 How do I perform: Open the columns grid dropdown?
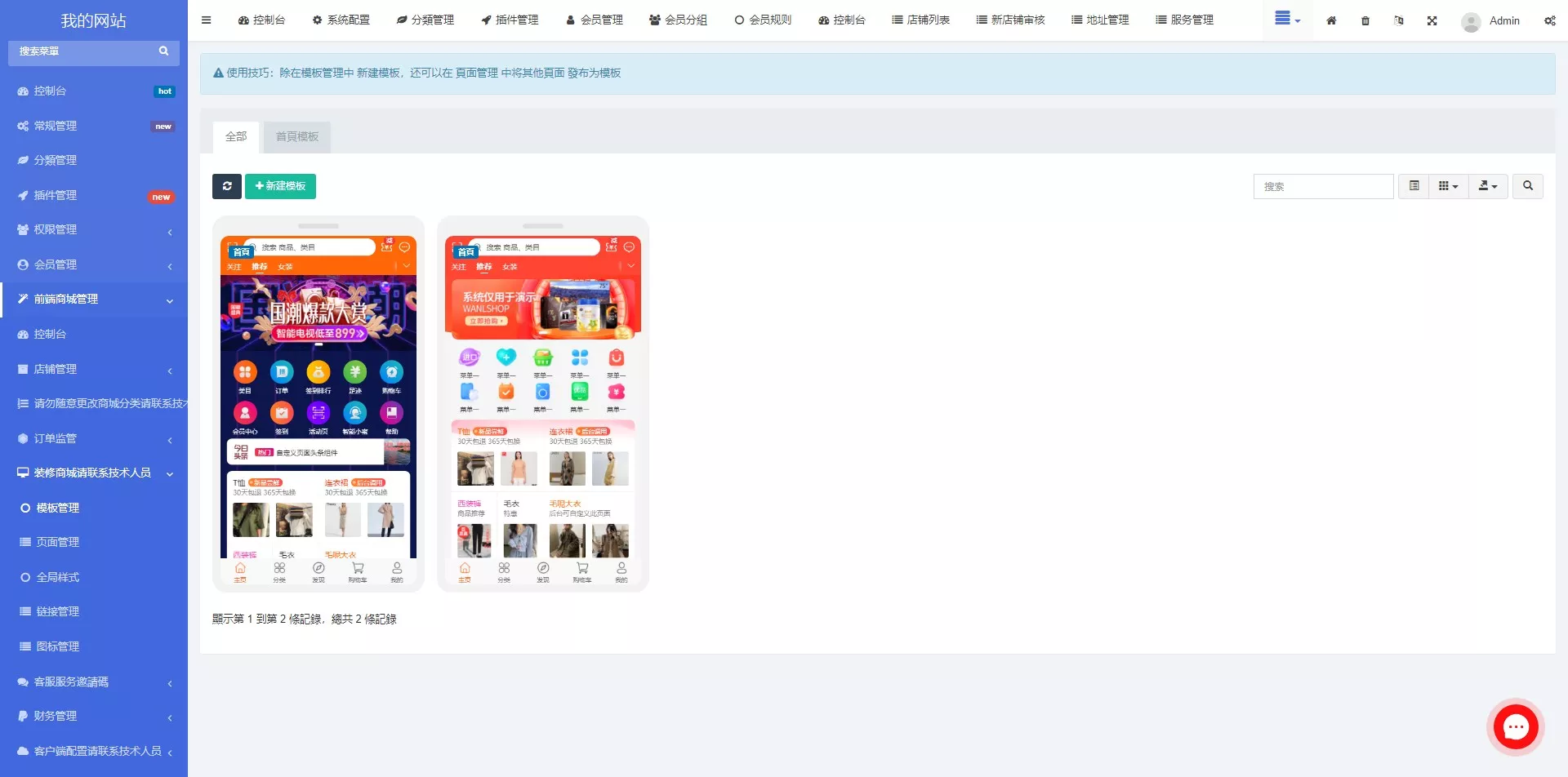click(1448, 186)
